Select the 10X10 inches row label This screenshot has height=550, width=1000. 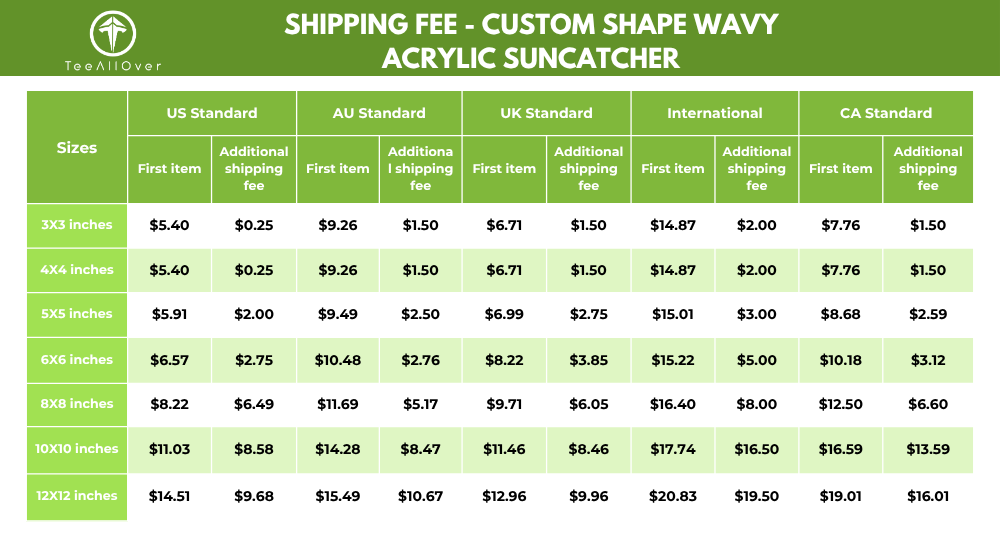click(x=77, y=449)
